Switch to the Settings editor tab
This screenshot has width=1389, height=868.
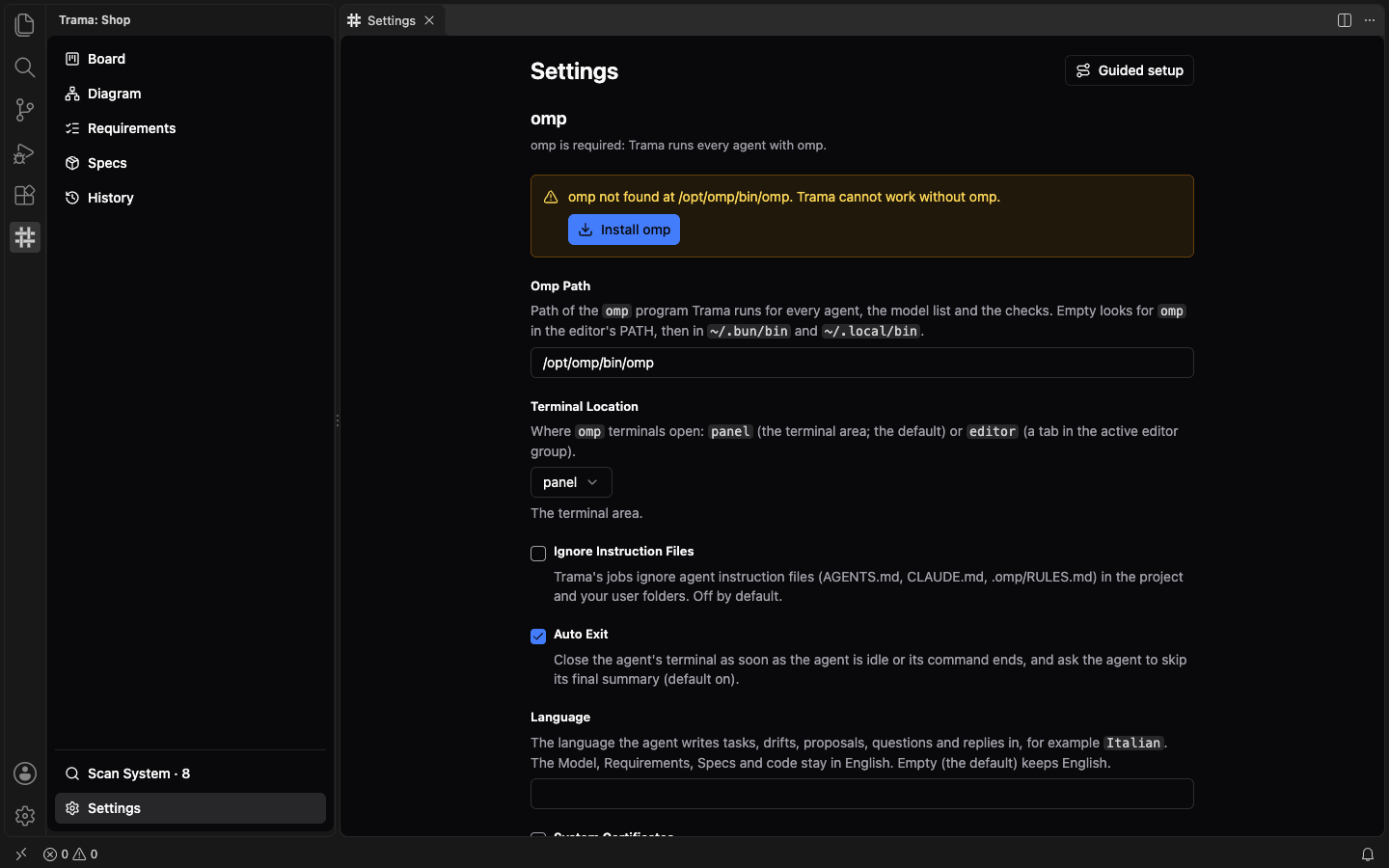click(x=393, y=20)
